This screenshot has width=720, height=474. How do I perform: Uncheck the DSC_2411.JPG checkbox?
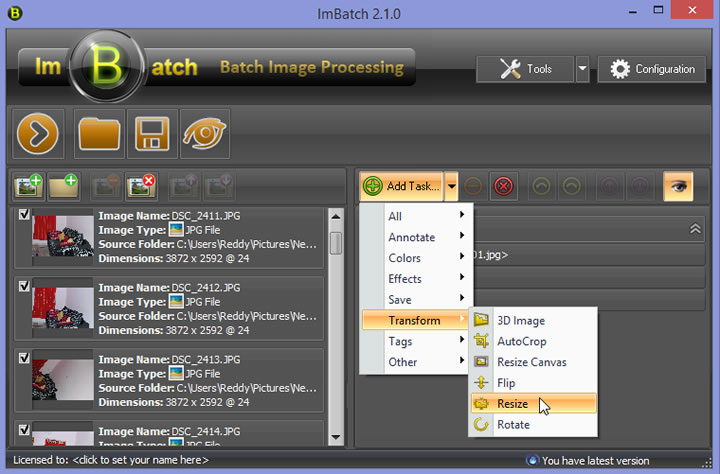(24, 214)
